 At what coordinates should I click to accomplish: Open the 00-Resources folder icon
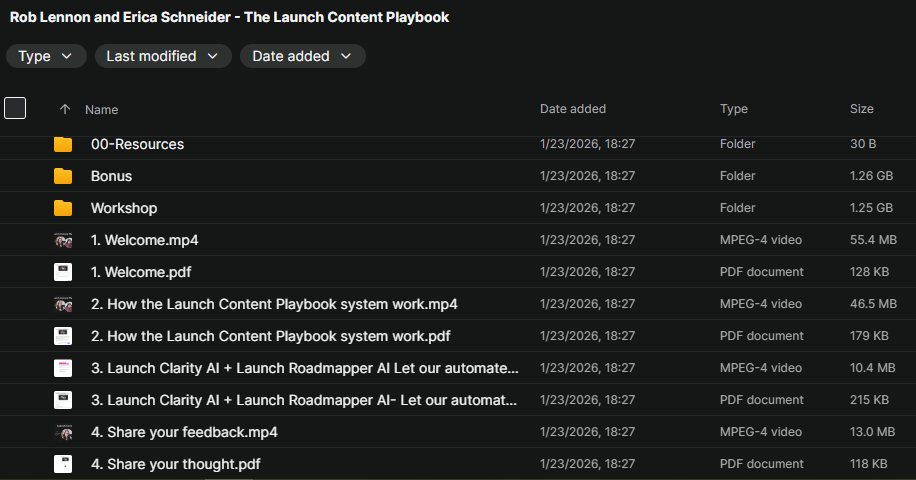(x=63, y=144)
